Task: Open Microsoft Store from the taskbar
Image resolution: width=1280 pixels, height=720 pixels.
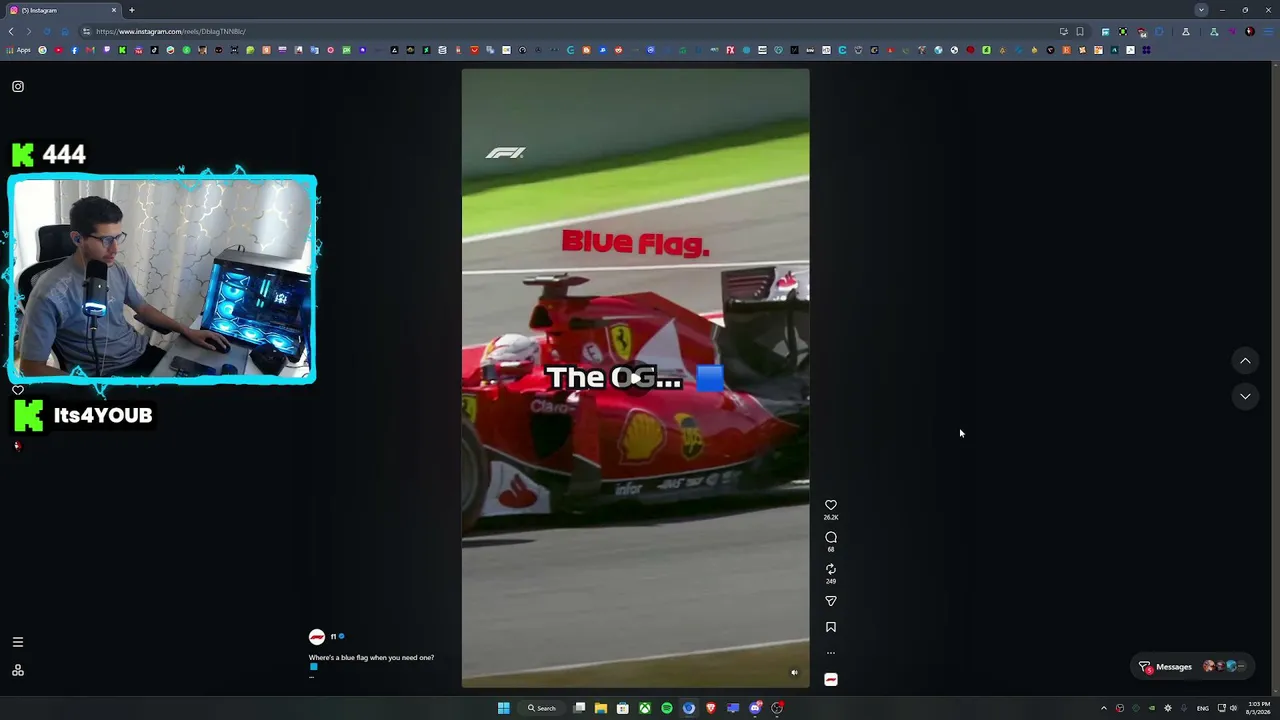Action: tap(622, 708)
